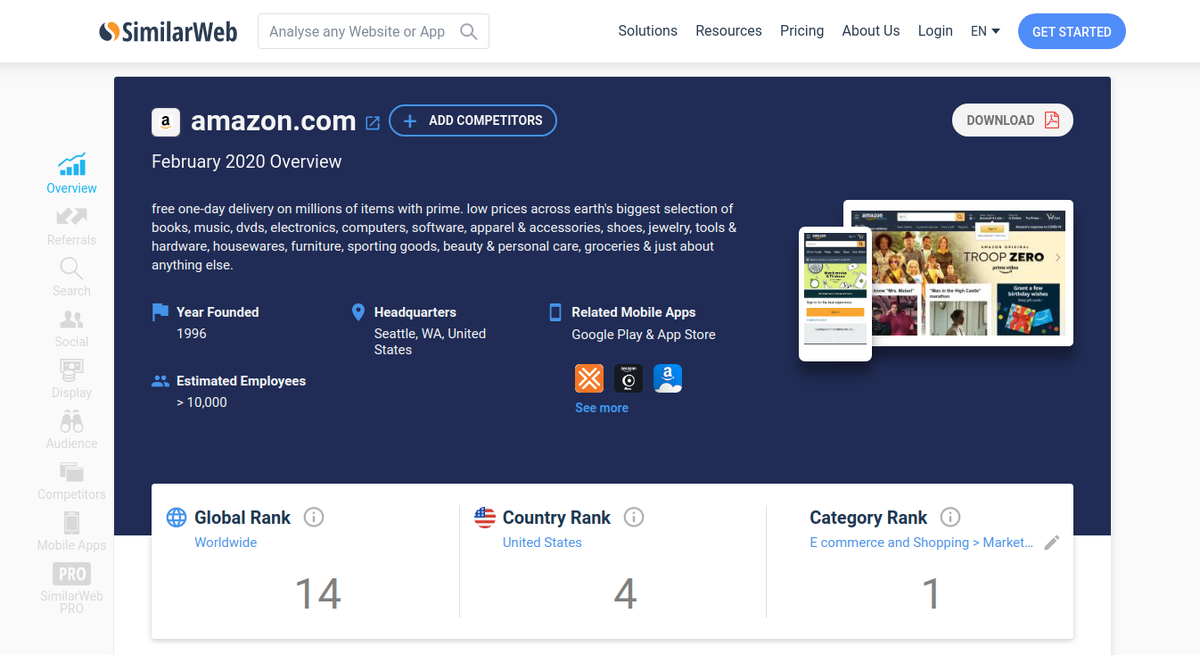Click the Global Rank info icon

(x=313, y=517)
